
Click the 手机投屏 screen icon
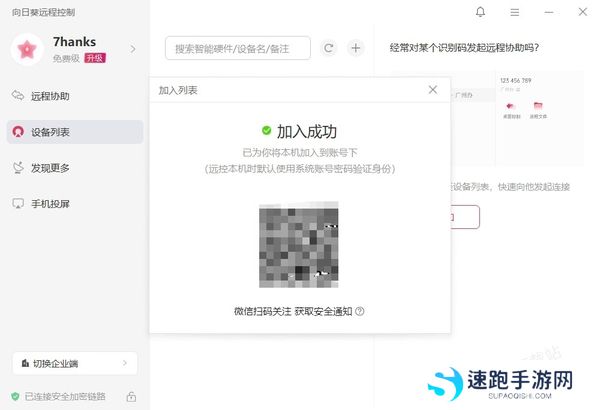[18, 203]
